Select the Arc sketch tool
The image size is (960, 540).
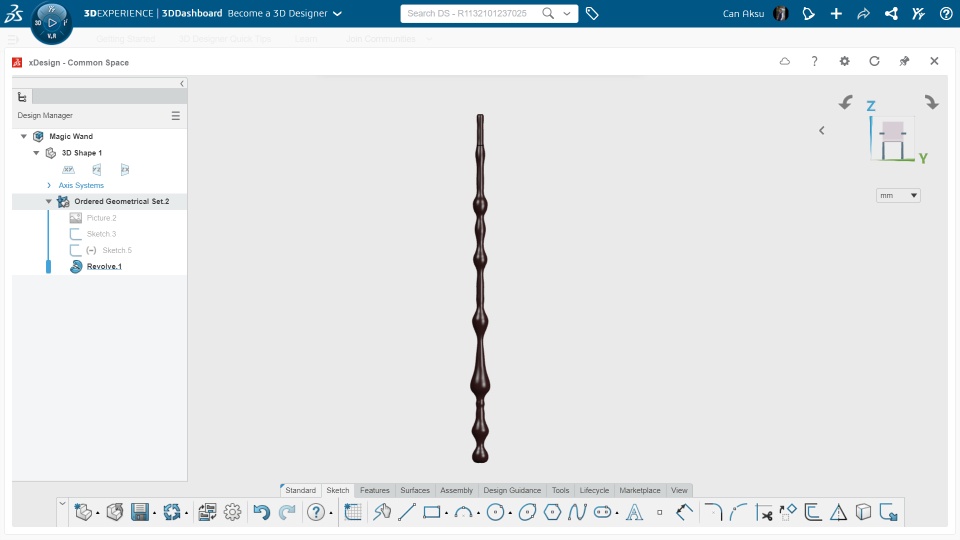coord(464,512)
